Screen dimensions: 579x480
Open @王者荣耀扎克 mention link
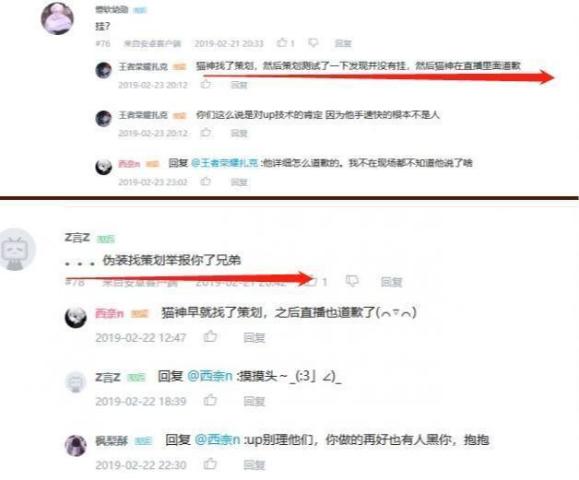coord(225,163)
